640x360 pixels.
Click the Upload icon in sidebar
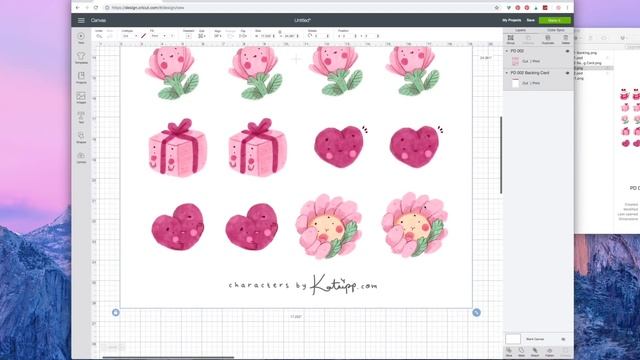coord(81,157)
